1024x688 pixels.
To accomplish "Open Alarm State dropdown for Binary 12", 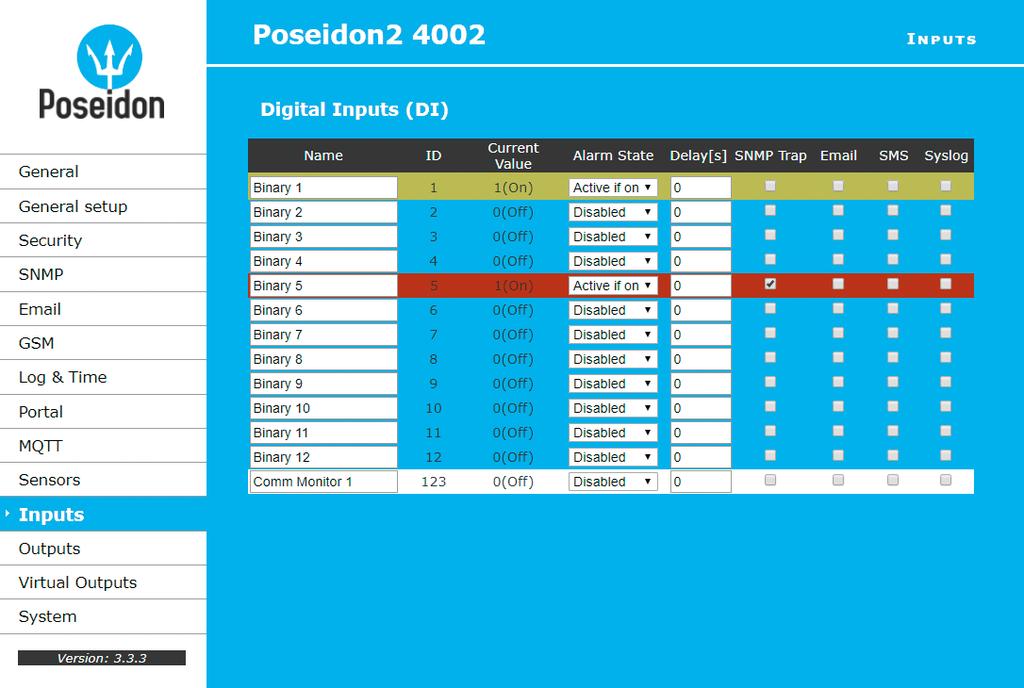I will (613, 457).
